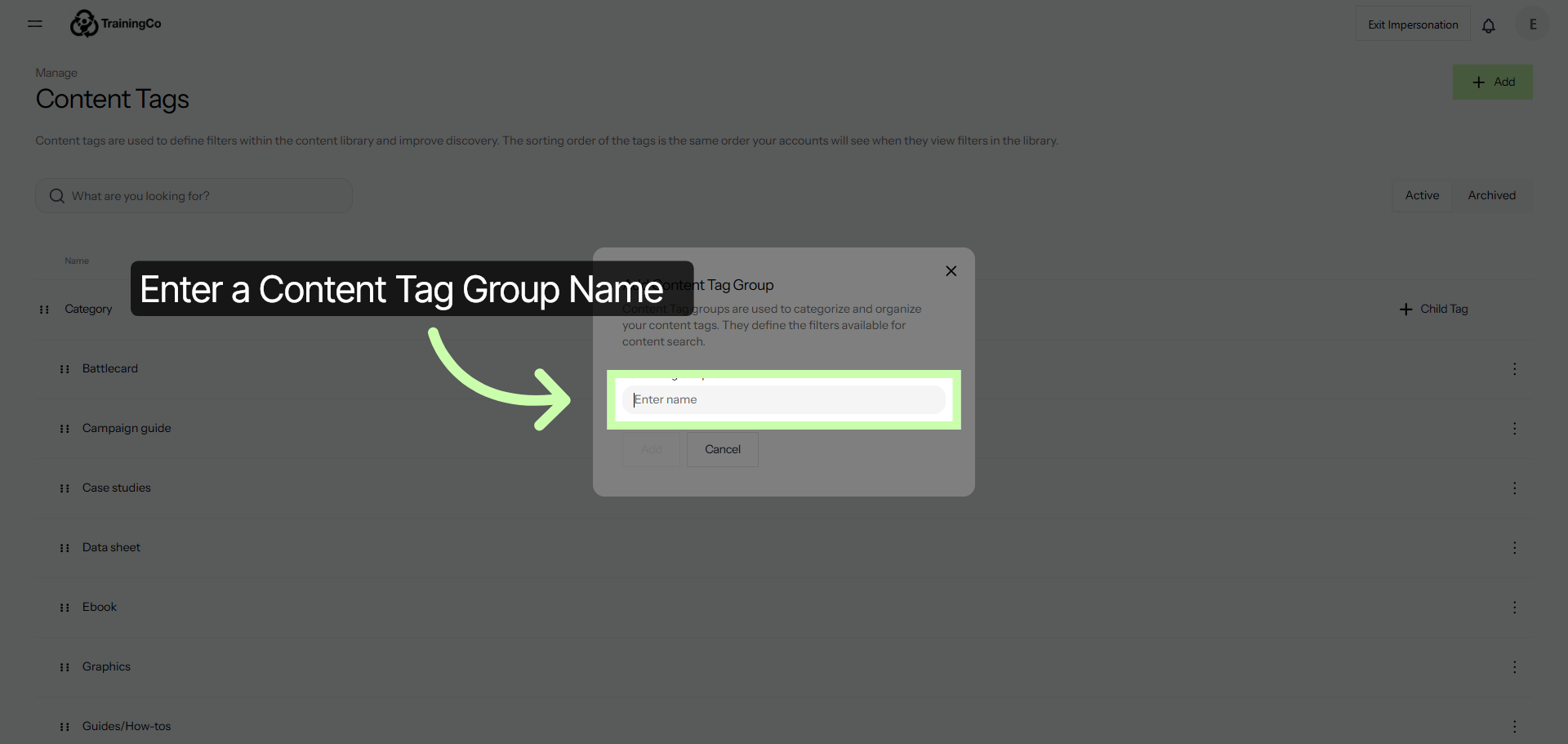
Task: Open the three-dot menu for Data sheet
Action: [x=1514, y=548]
